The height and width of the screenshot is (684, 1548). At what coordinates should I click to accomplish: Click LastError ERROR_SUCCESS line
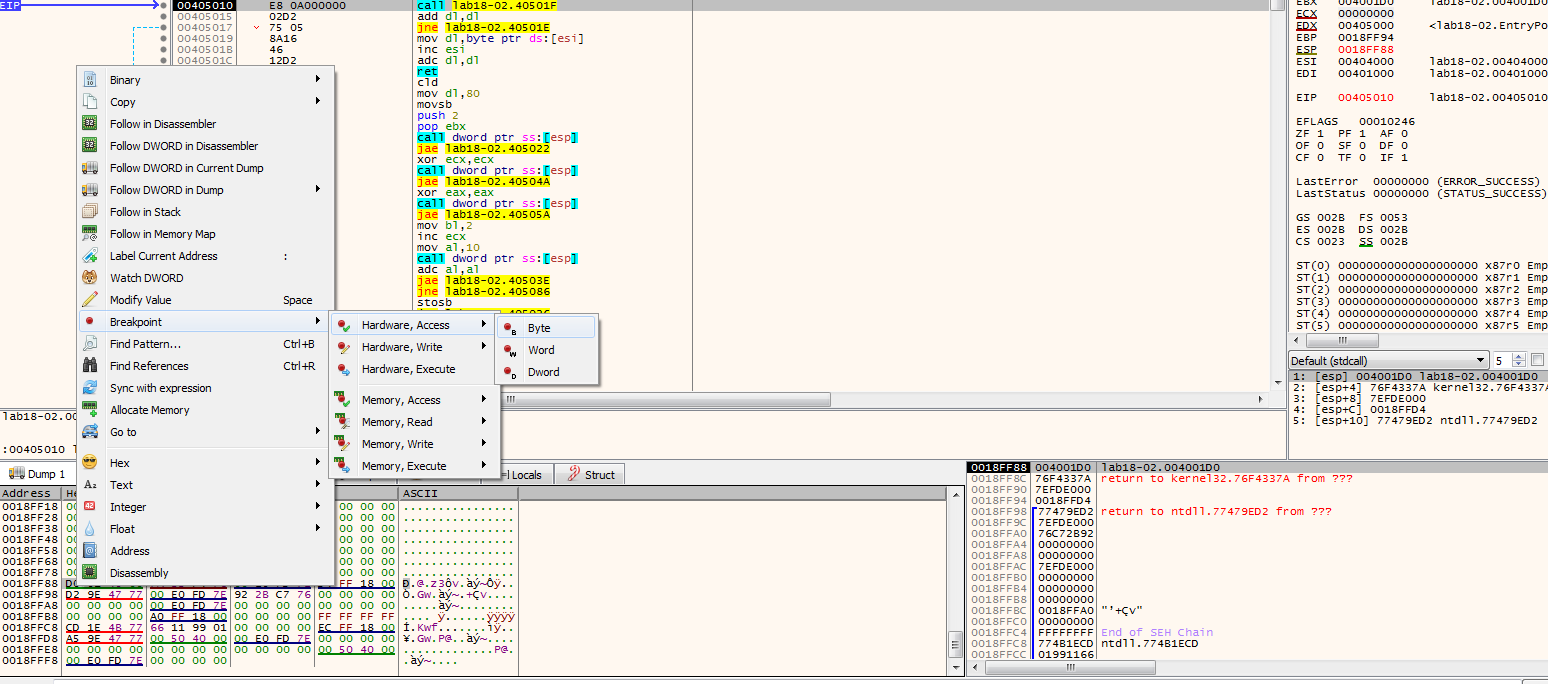(x=1420, y=181)
